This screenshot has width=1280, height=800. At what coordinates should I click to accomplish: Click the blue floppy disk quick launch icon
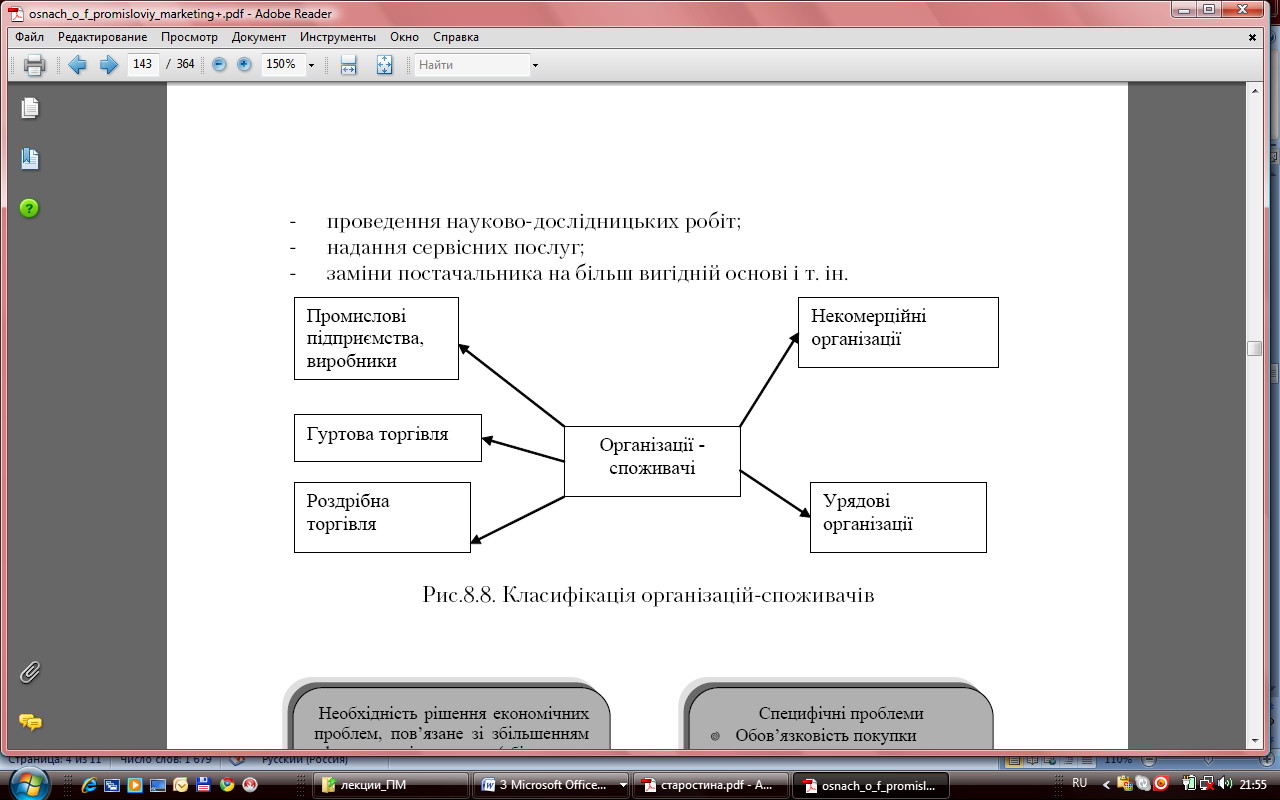pos(204,784)
